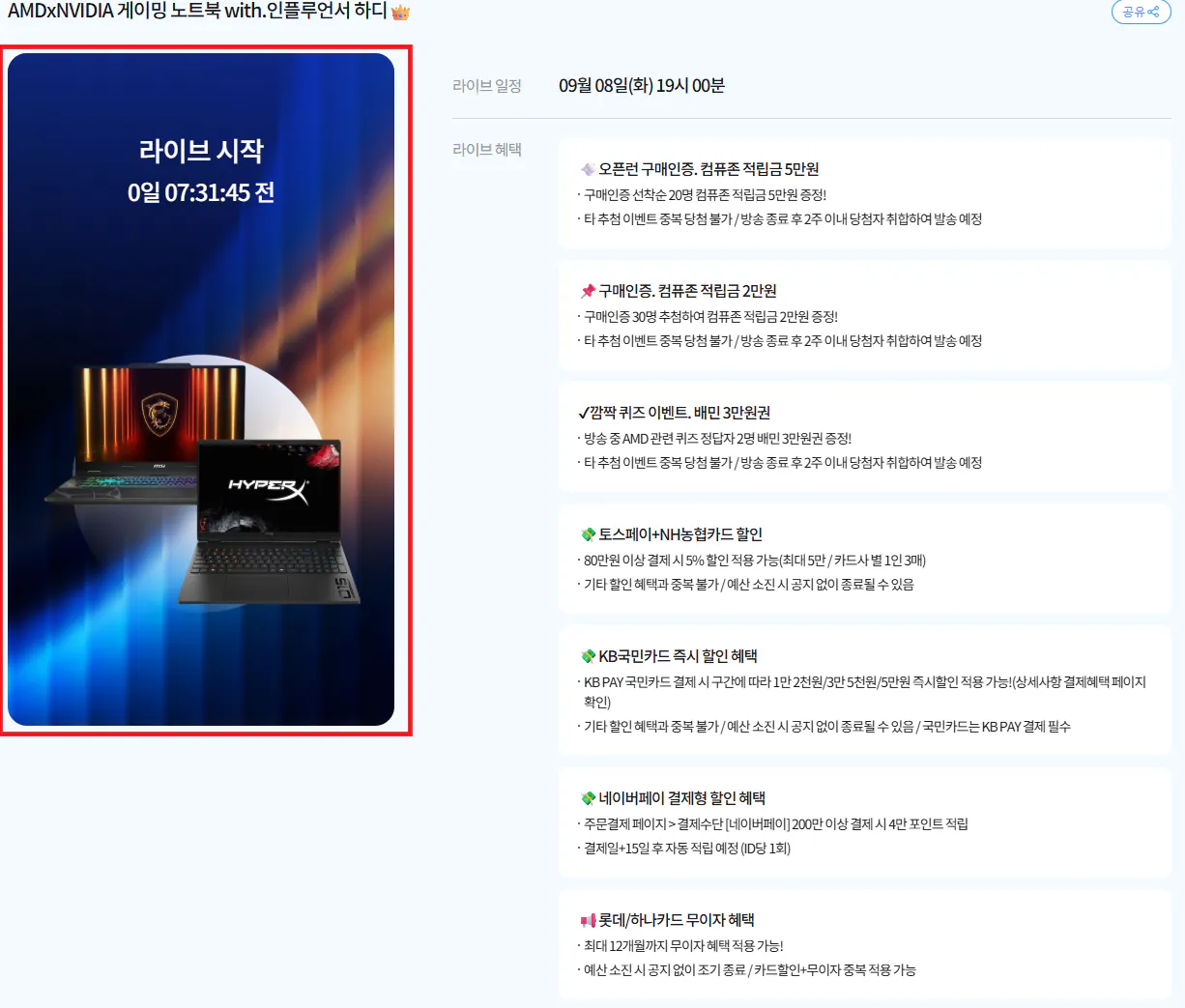Open the live broadcast poster thumbnail
The height and width of the screenshot is (1008, 1185).
tap(201, 389)
